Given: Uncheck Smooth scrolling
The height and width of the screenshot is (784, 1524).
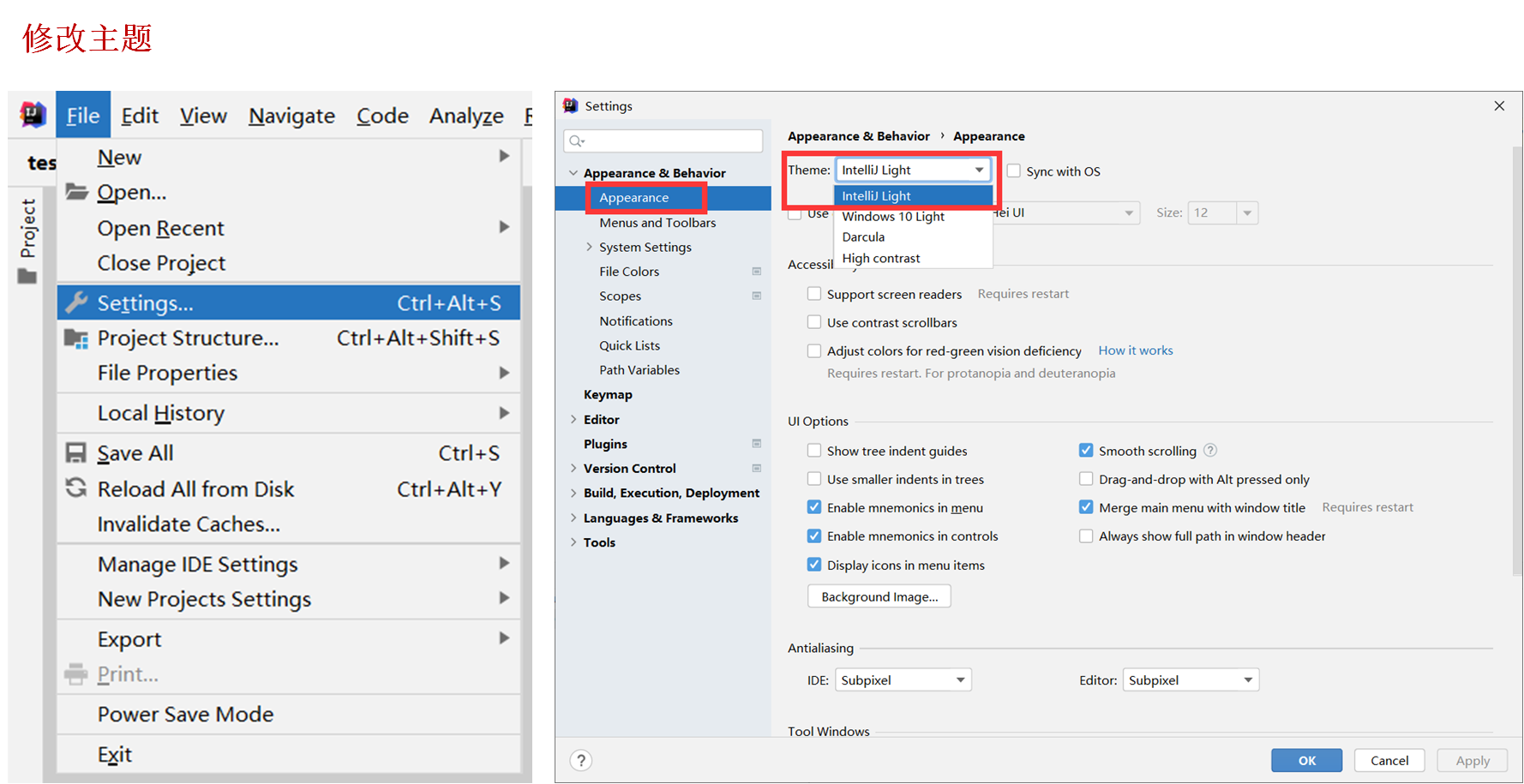Looking at the screenshot, I should pyautogui.click(x=1086, y=451).
